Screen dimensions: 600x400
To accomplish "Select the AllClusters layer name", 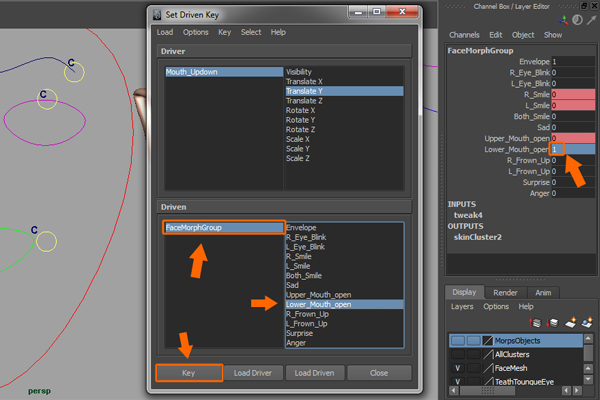I will [x=512, y=354].
